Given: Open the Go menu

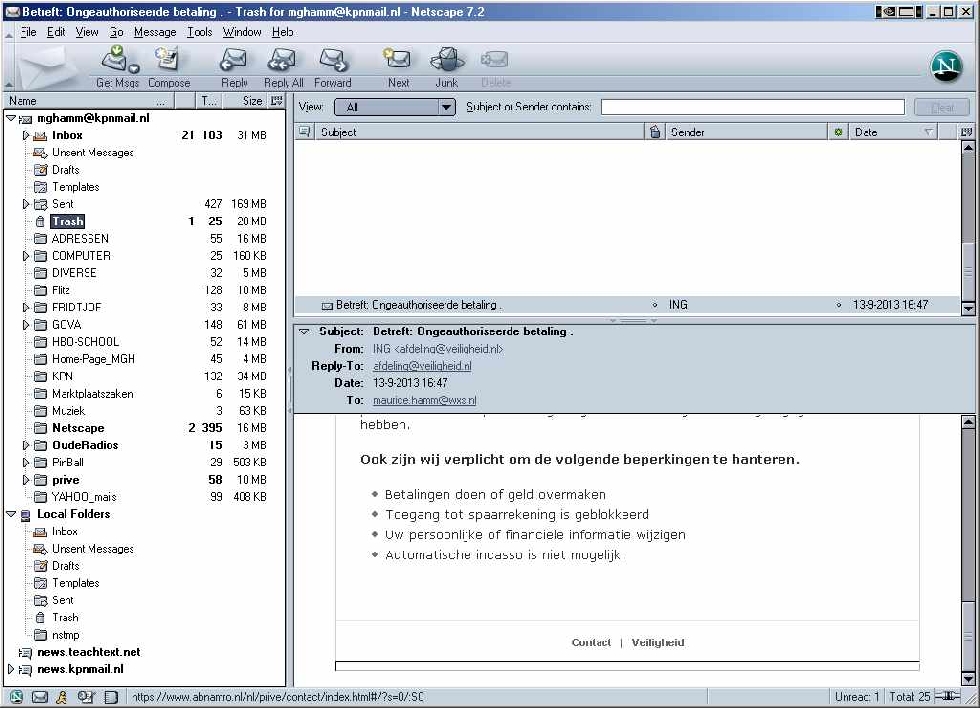Looking at the screenshot, I should coord(116,32).
